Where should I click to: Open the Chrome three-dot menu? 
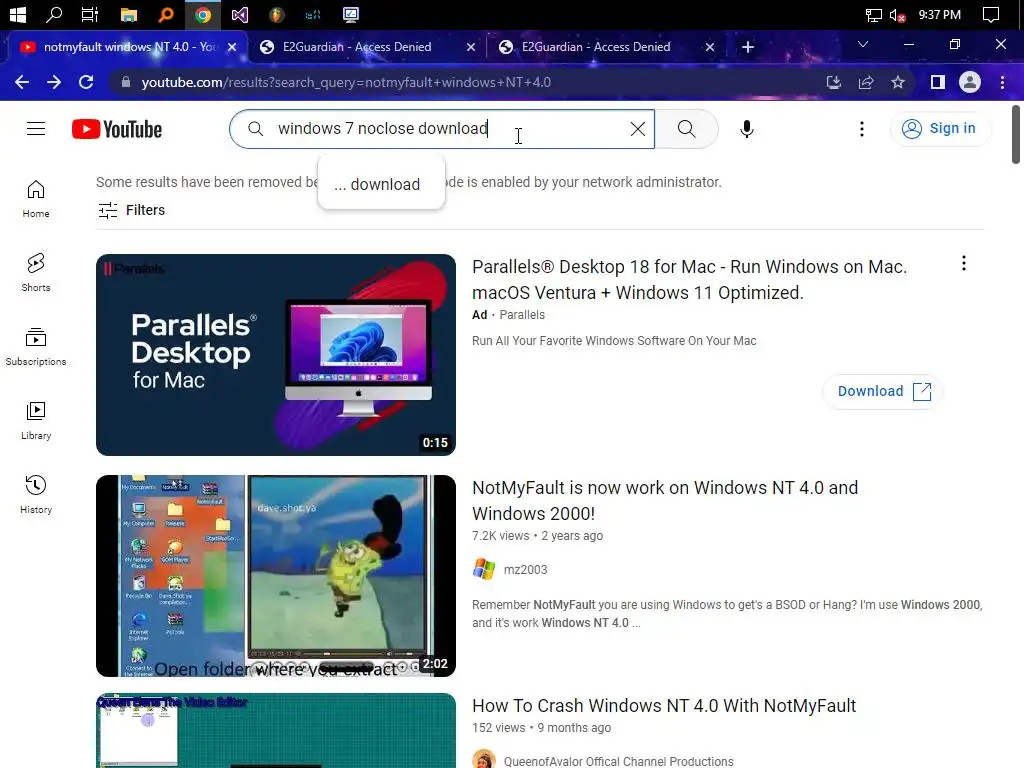pos(1002,82)
